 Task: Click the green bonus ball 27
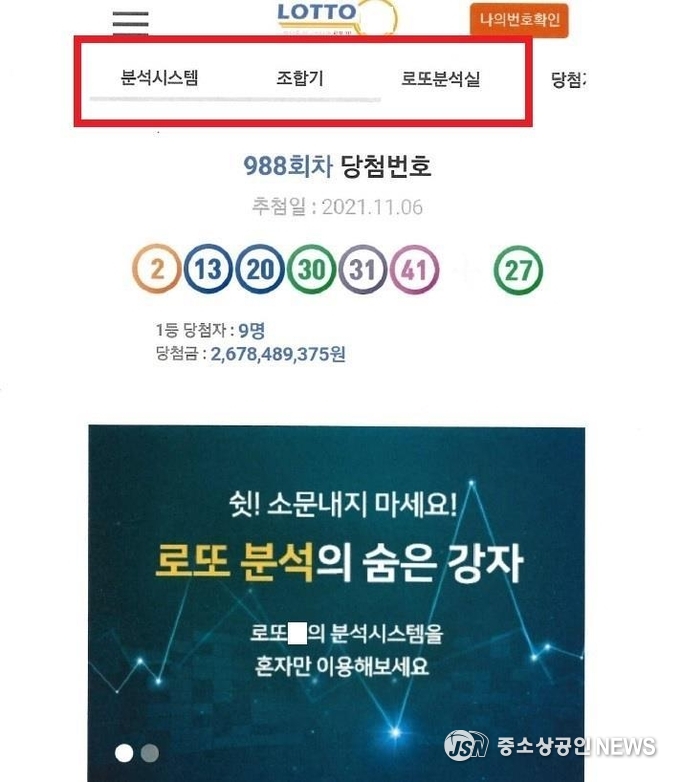click(x=518, y=271)
